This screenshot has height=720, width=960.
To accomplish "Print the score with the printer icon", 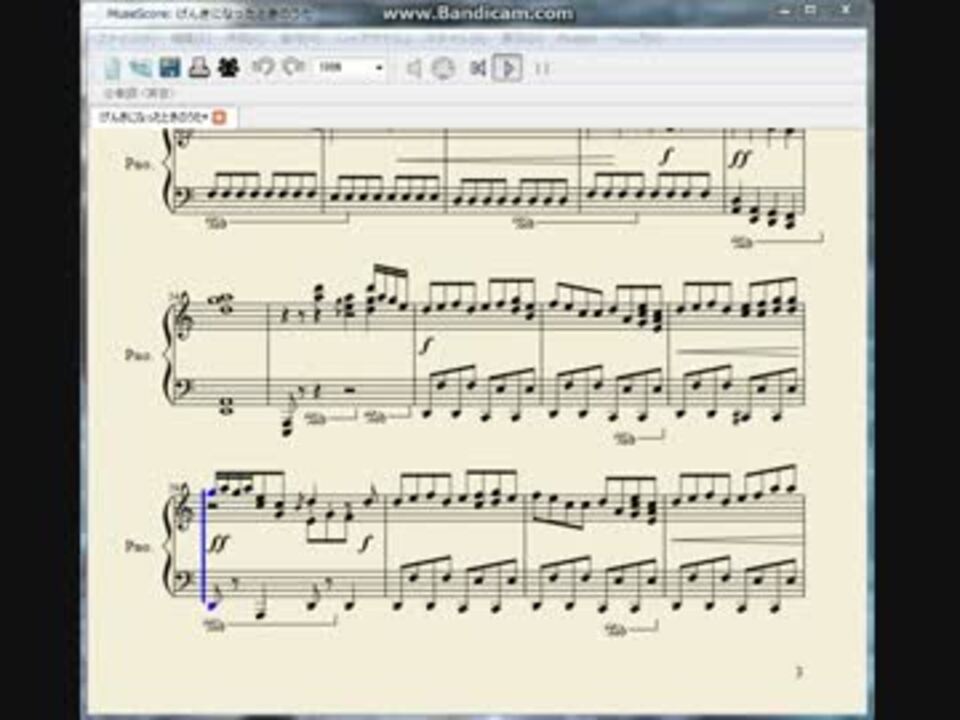I will (199, 67).
